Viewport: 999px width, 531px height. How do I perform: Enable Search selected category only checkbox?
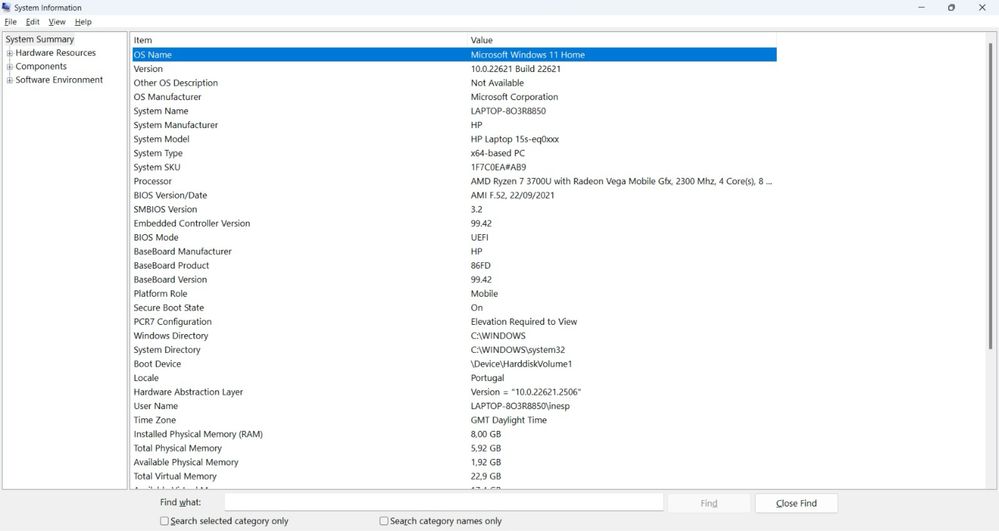tap(164, 521)
